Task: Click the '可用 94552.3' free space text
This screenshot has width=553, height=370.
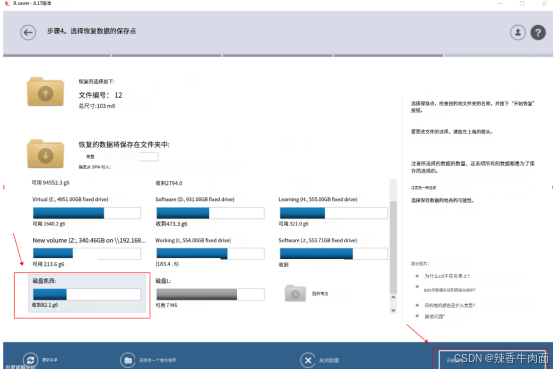Action: [50, 182]
